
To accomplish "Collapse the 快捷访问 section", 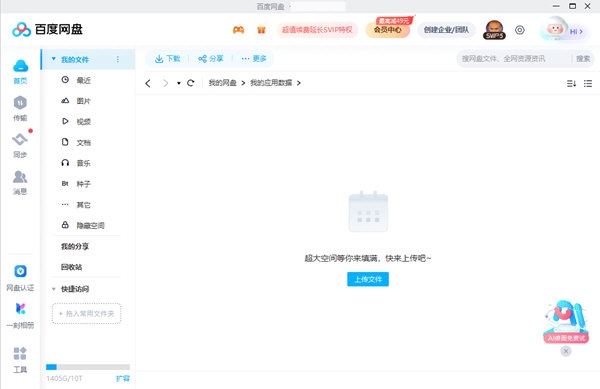I will [x=54, y=289].
